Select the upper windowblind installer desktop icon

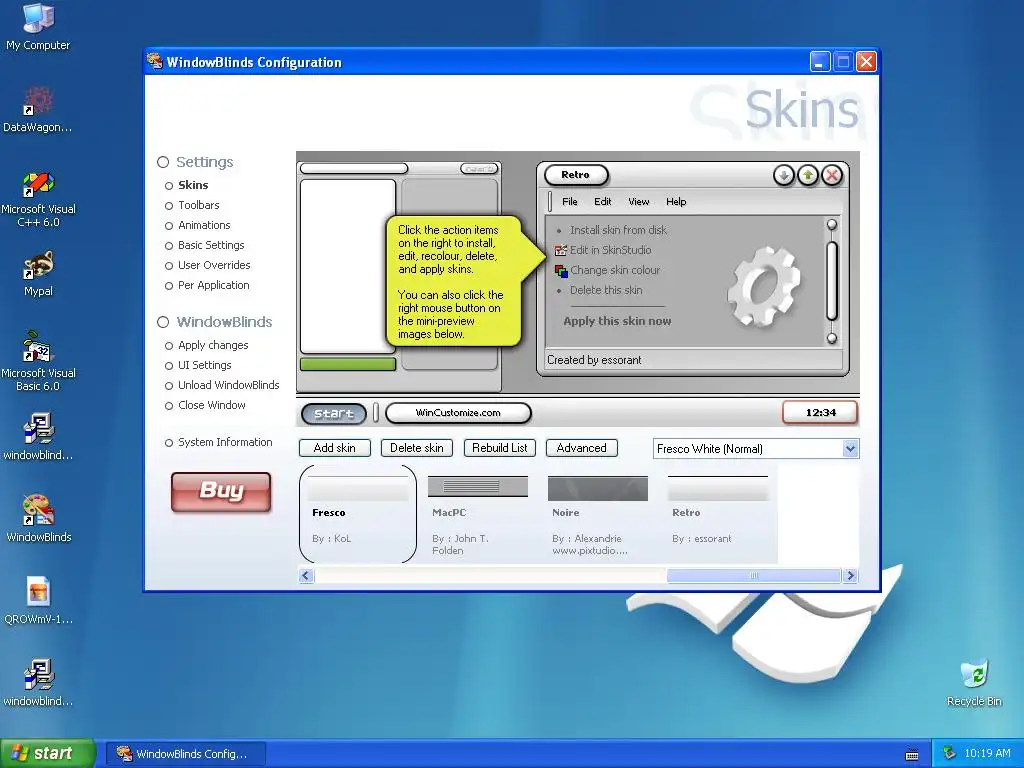pos(38,436)
